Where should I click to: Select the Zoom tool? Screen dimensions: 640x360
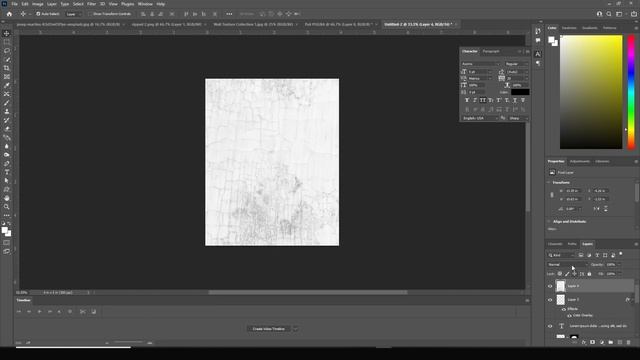coord(7,207)
